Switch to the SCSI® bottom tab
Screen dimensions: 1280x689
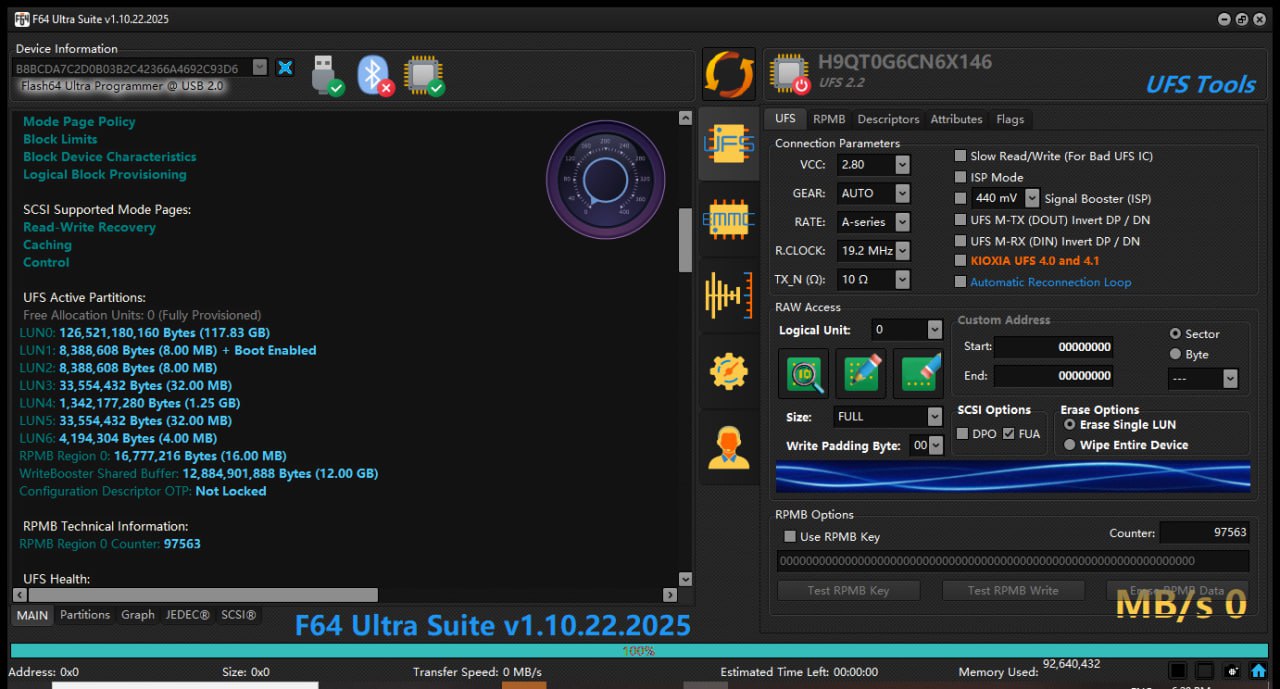(x=238, y=615)
